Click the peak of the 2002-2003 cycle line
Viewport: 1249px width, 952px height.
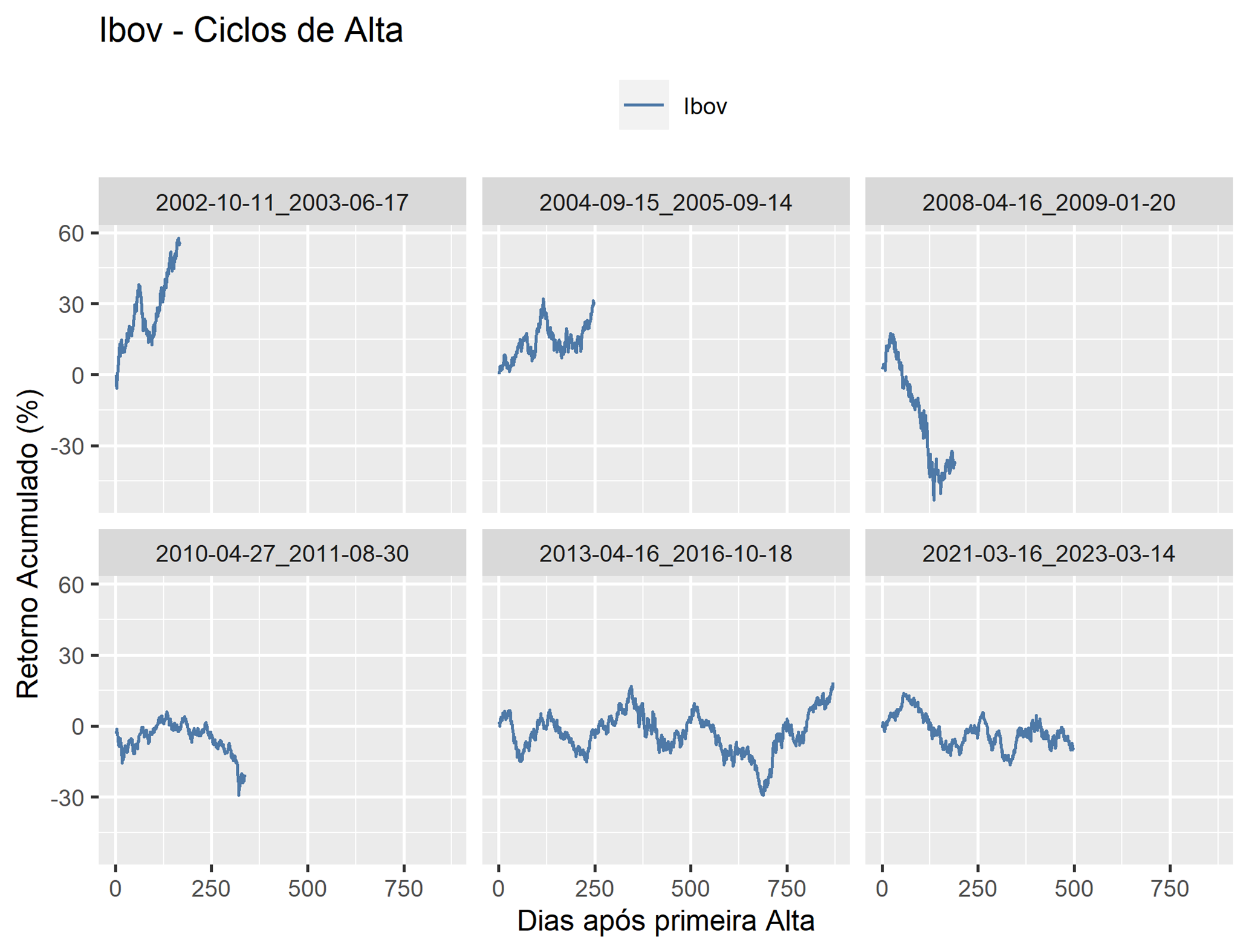[178, 239]
